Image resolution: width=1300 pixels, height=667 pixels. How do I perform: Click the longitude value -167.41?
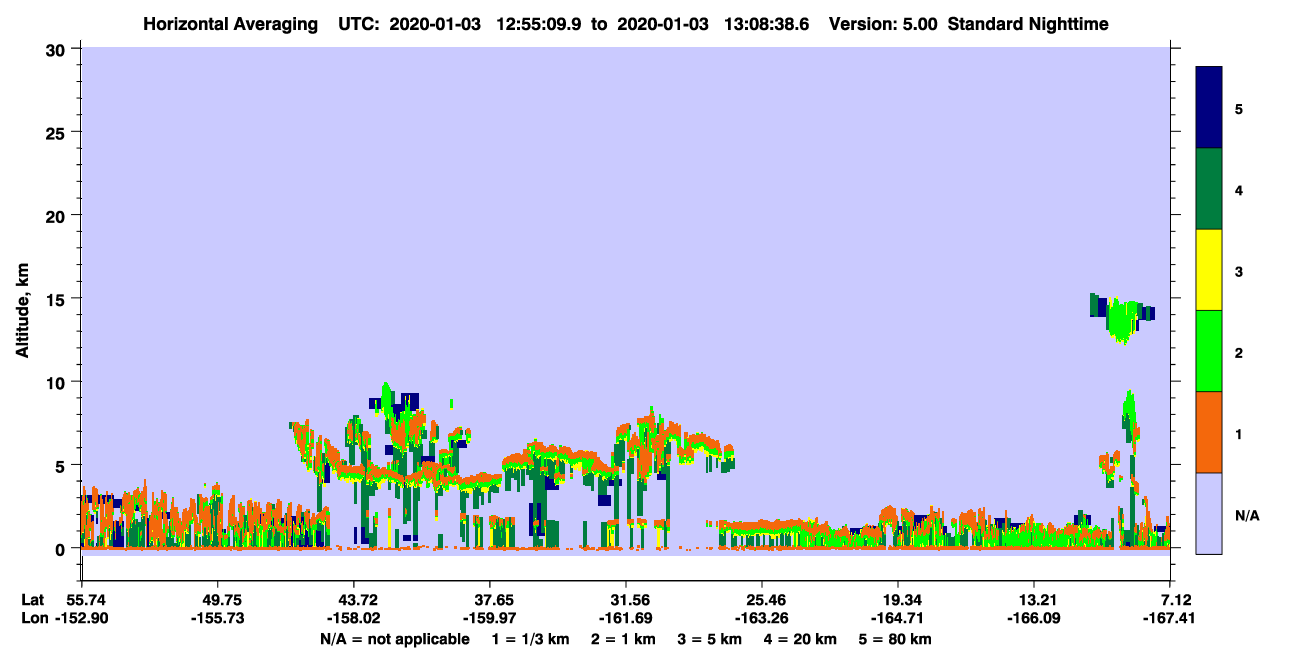click(x=1169, y=619)
